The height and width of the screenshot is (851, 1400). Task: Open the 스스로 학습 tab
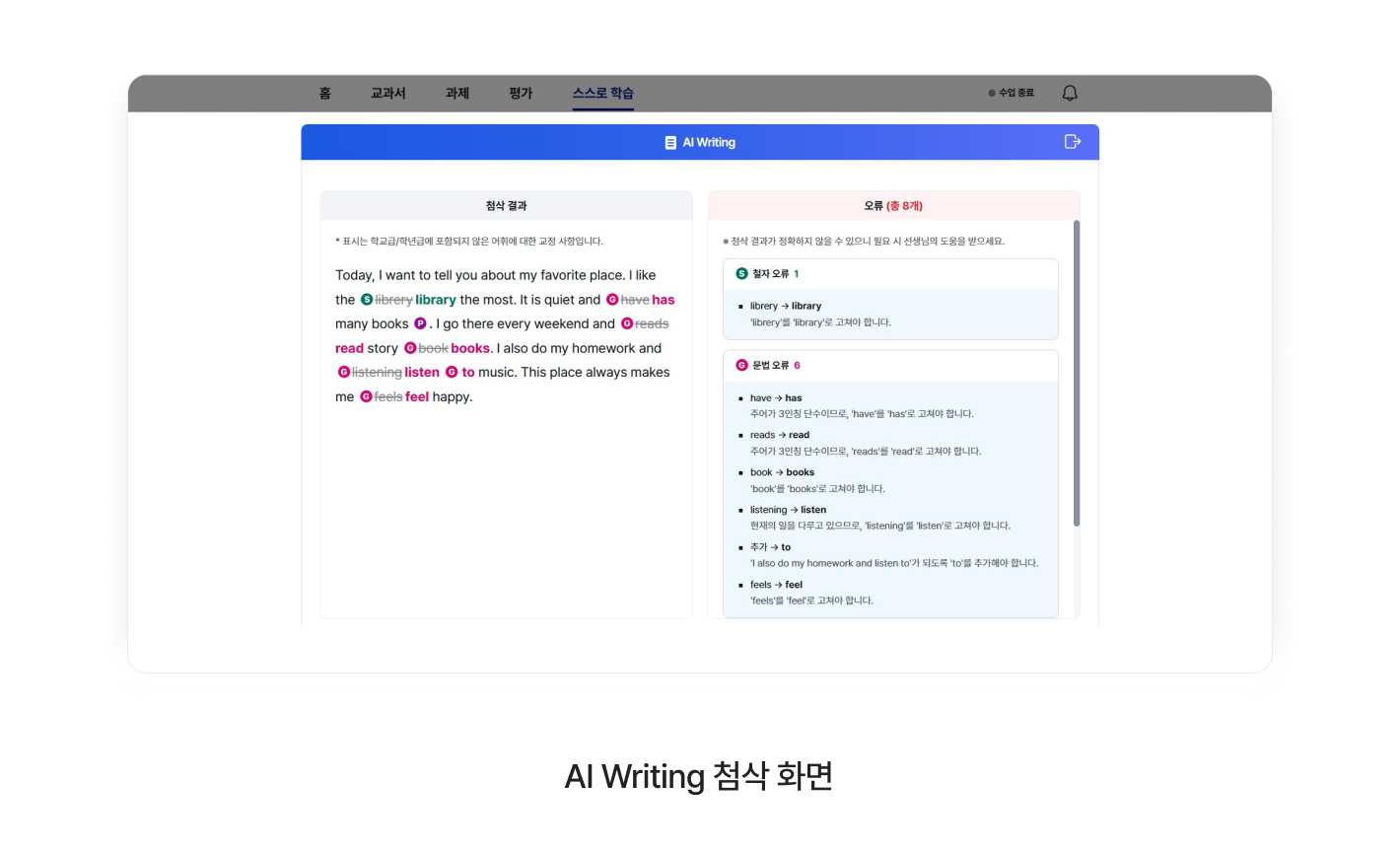pos(603,93)
